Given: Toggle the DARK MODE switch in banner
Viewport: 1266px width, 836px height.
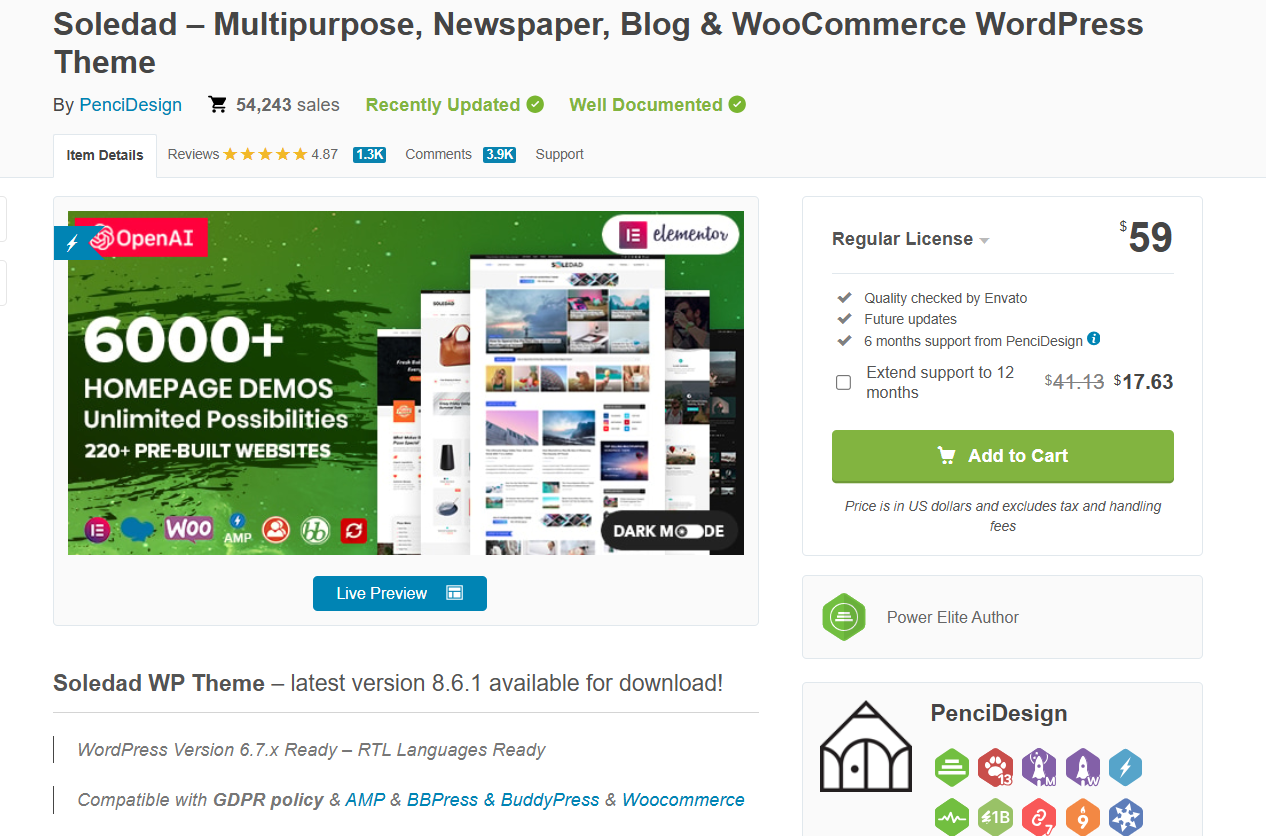Looking at the screenshot, I should tap(689, 531).
